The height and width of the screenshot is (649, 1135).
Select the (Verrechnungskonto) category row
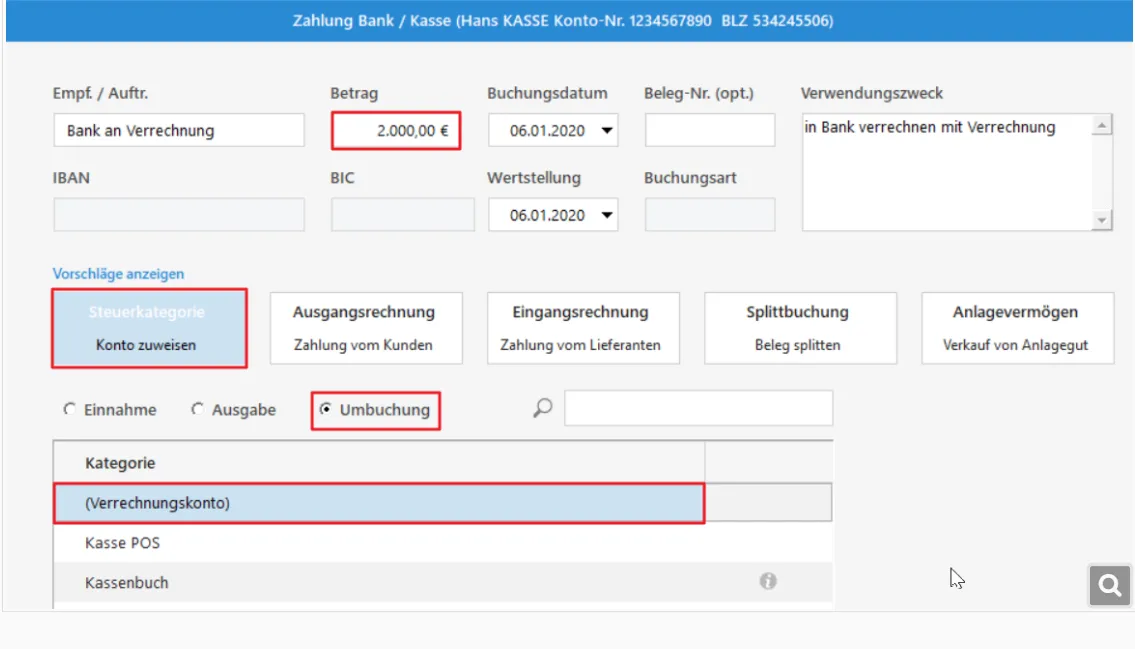click(378, 503)
